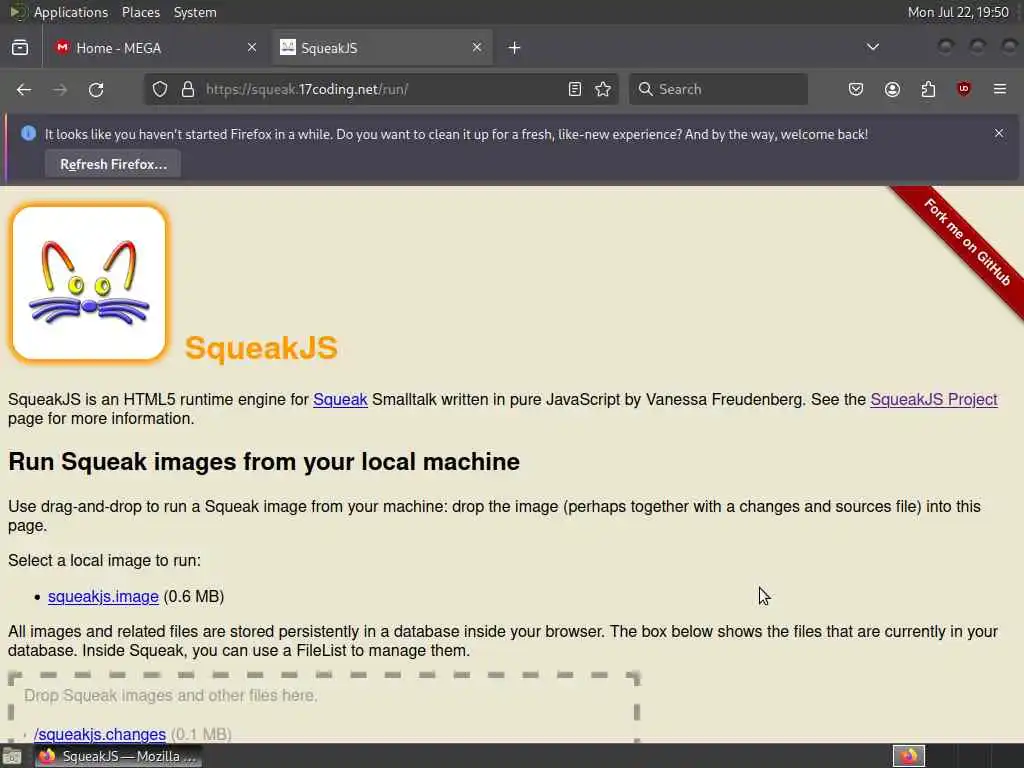The width and height of the screenshot is (1024, 768).
Task: Open the extensions puzzle icon
Action: coord(928,89)
